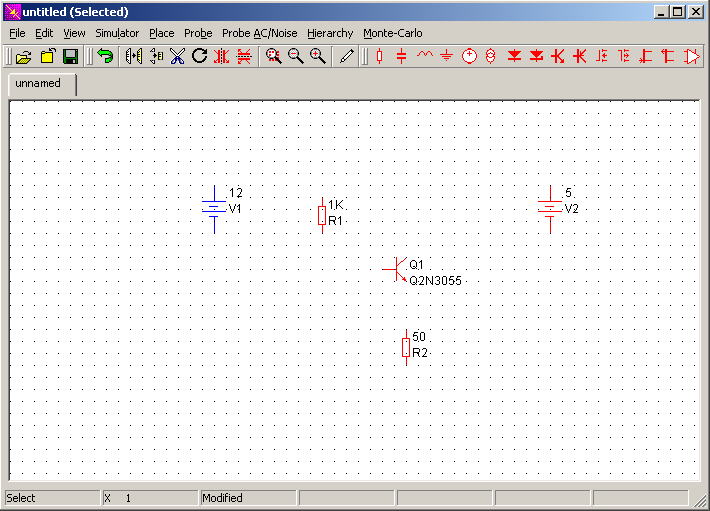Open the File menu

pyautogui.click(x=17, y=33)
